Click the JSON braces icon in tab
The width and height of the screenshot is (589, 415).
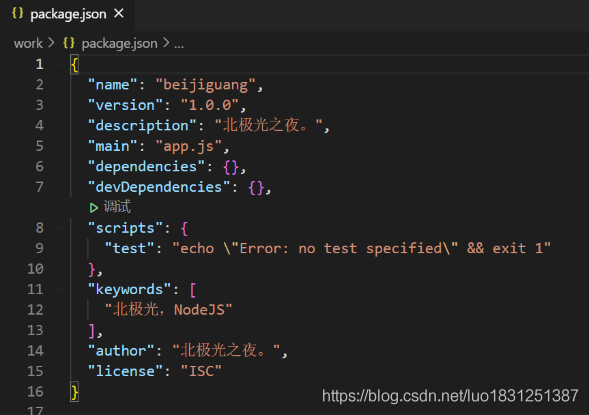(17, 13)
